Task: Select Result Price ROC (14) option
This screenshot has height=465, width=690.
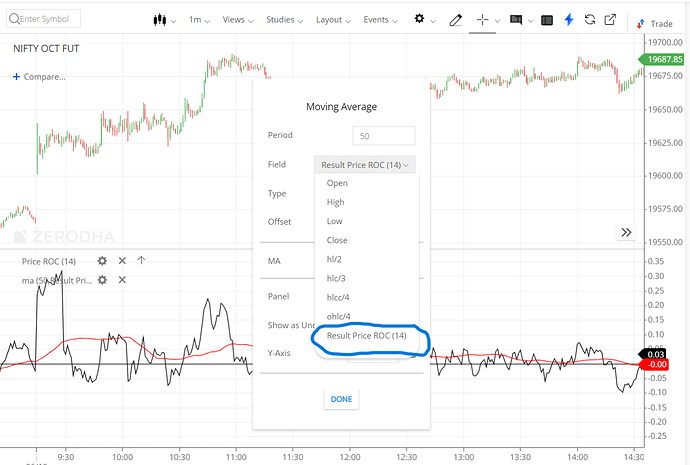Action: (x=366, y=335)
